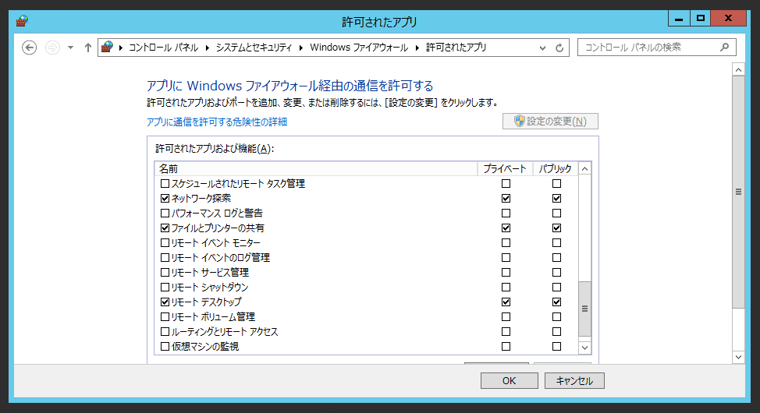The width and height of the screenshot is (760, 413).
Task: Click the window title bar firewall icon
Action: [22, 21]
